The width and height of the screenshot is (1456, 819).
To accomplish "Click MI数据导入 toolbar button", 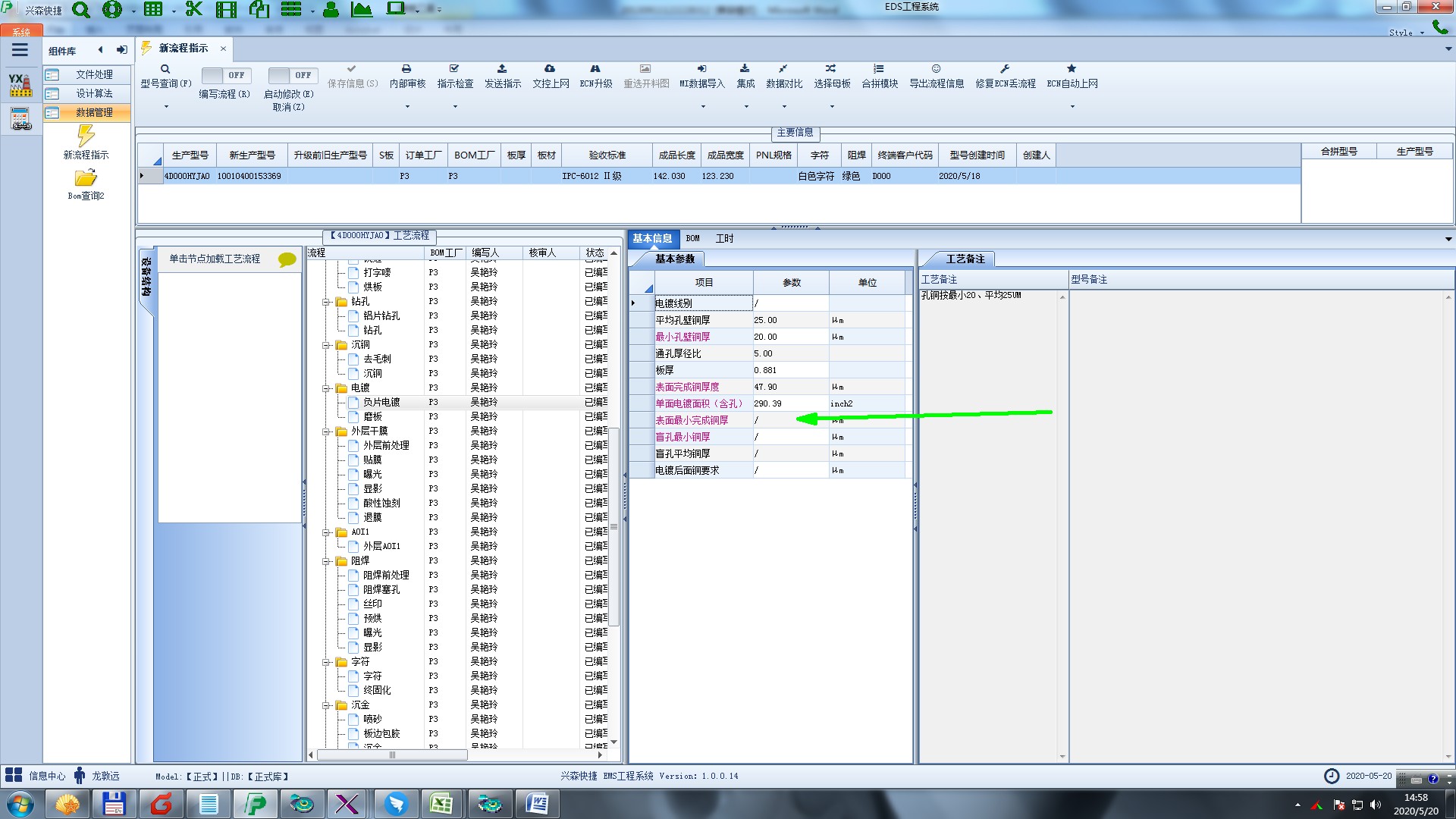I will (x=702, y=77).
